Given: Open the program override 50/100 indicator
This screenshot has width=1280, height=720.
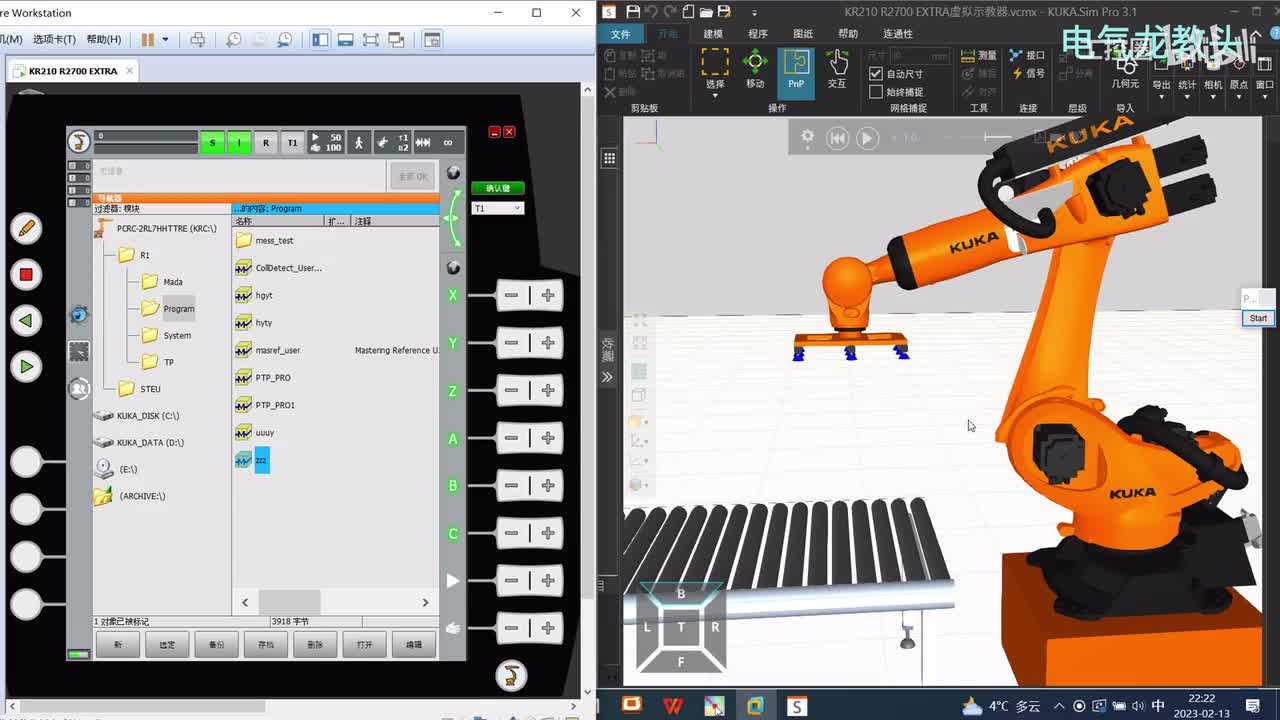Looking at the screenshot, I should coord(325,142).
